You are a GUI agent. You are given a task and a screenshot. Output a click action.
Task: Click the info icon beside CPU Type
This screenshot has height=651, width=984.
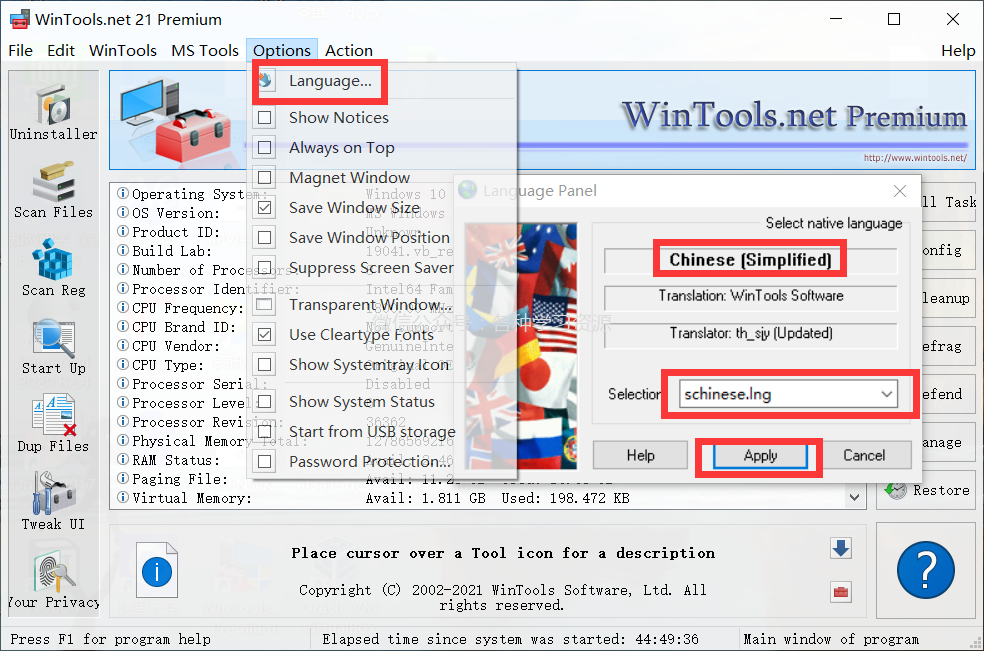click(123, 364)
